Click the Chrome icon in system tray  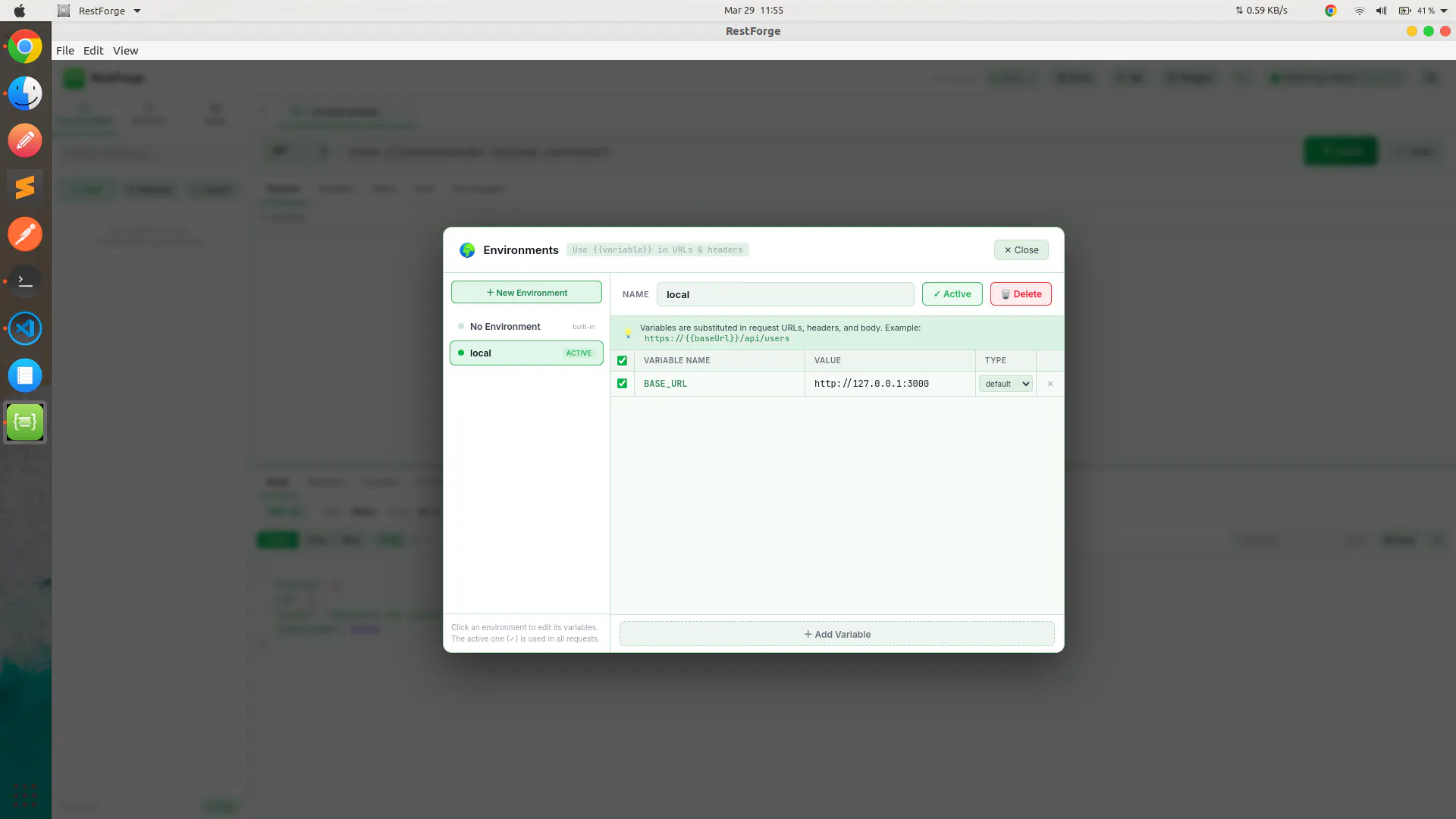click(1330, 11)
